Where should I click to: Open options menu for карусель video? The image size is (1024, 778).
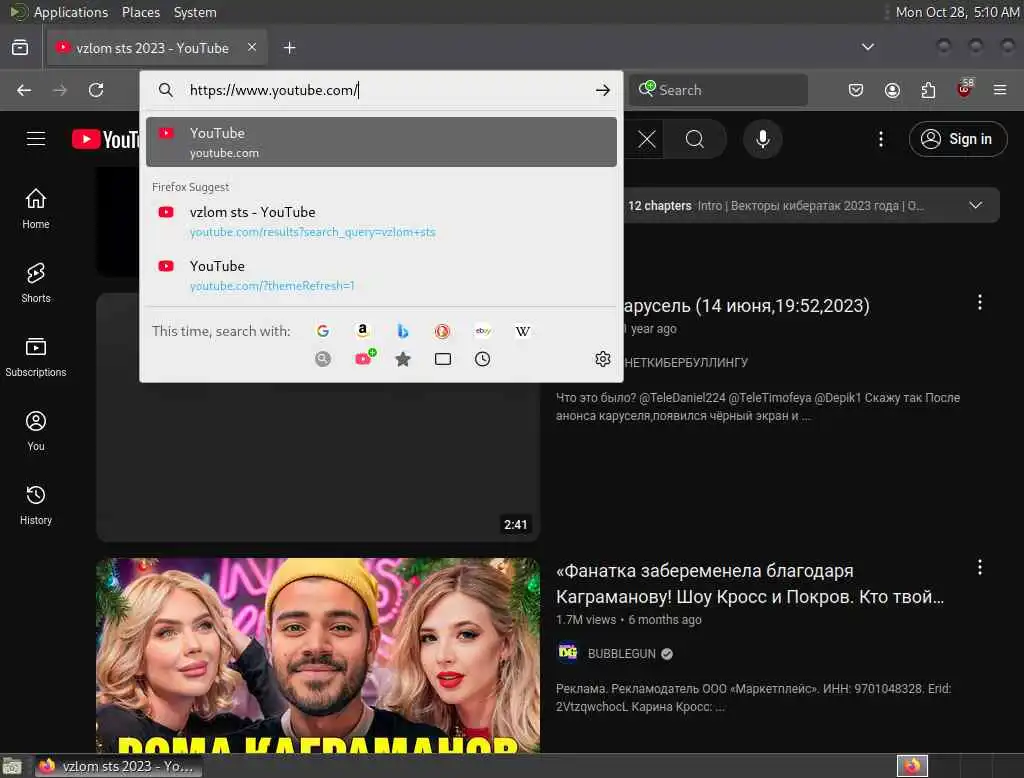979,302
